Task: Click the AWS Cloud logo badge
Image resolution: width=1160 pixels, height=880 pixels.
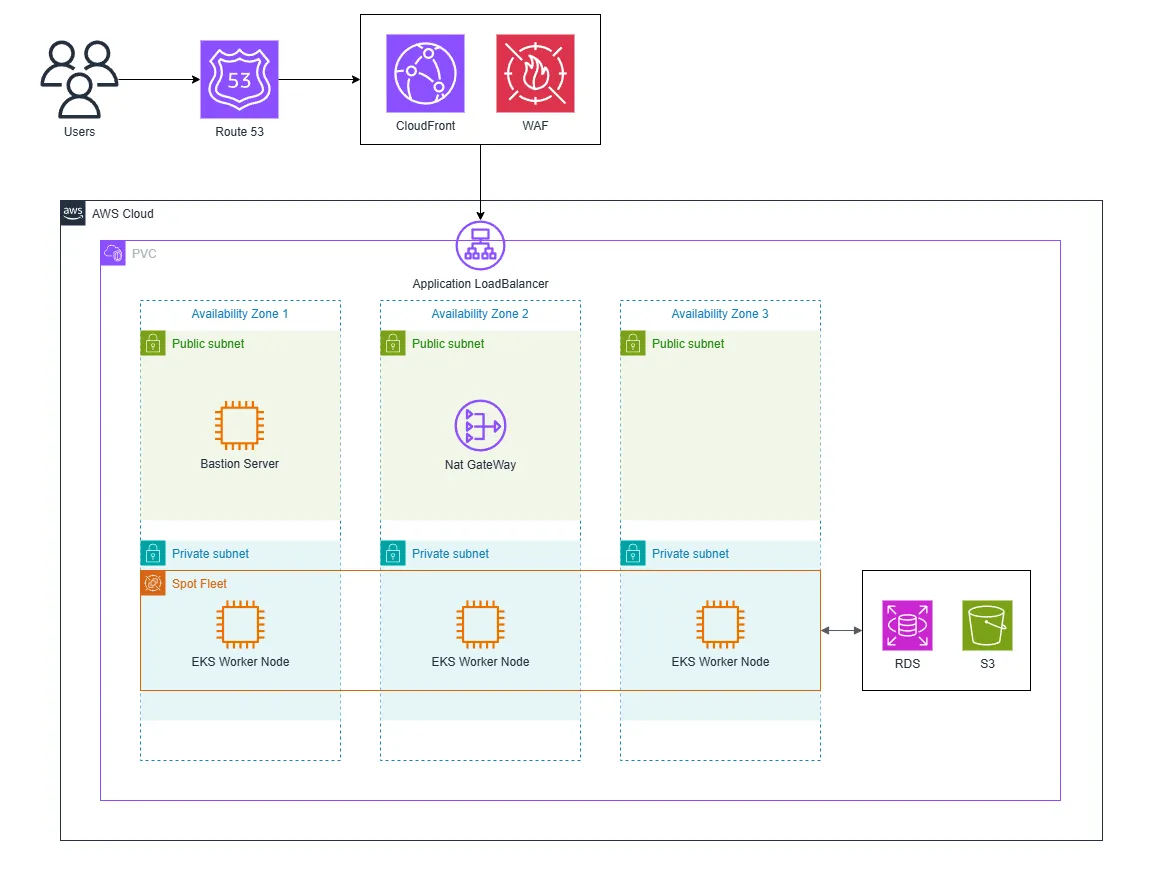Action: [x=71, y=212]
